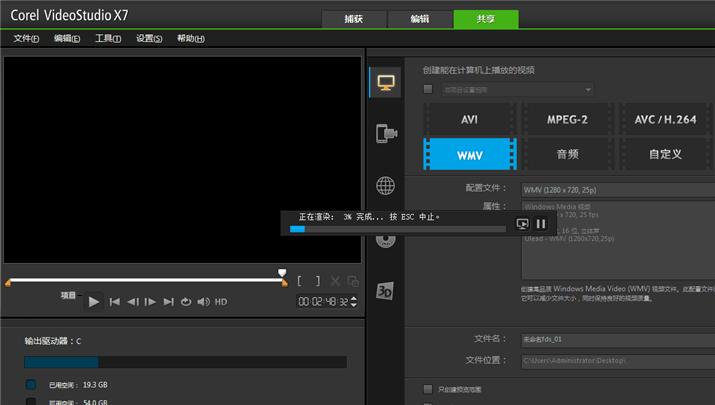
Task: Select the Disc output category icon
Action: (385, 241)
